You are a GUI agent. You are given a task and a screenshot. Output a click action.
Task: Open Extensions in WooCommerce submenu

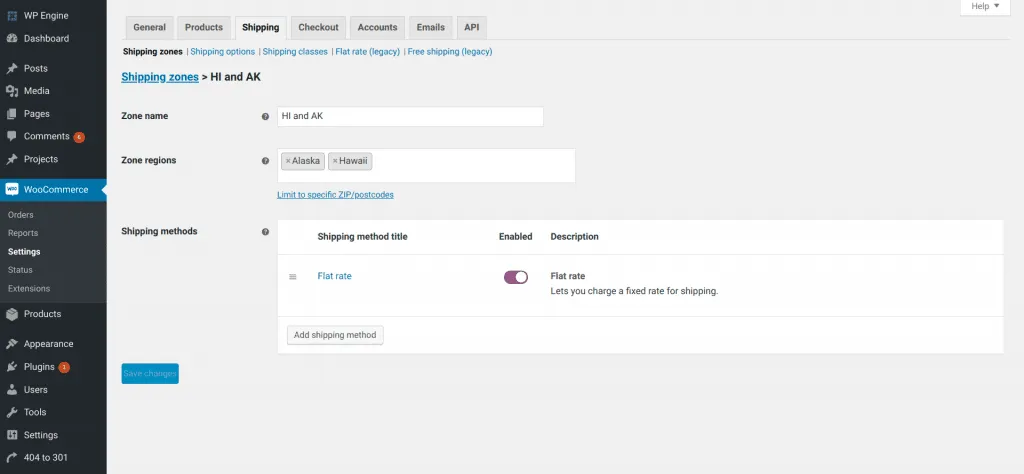click(x=29, y=289)
